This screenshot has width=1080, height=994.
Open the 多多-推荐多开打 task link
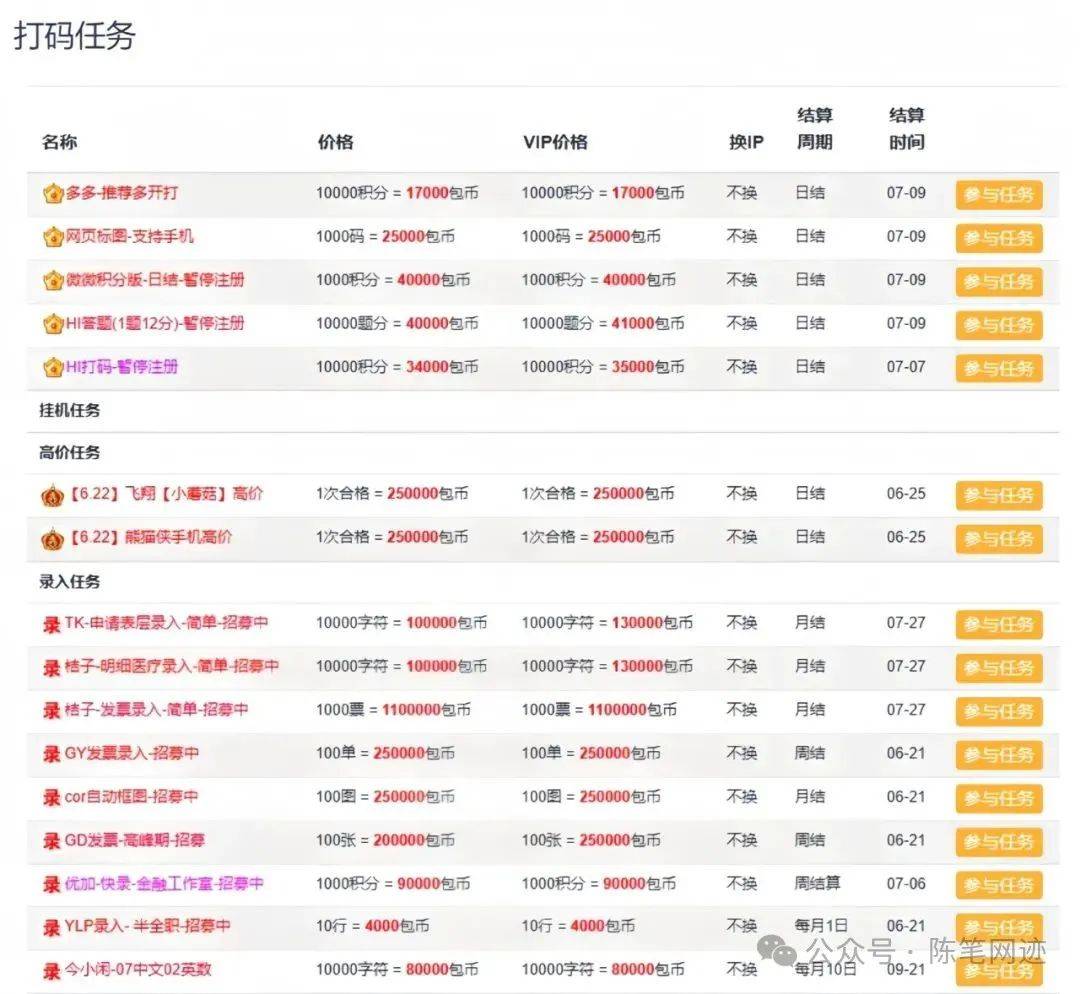point(122,193)
